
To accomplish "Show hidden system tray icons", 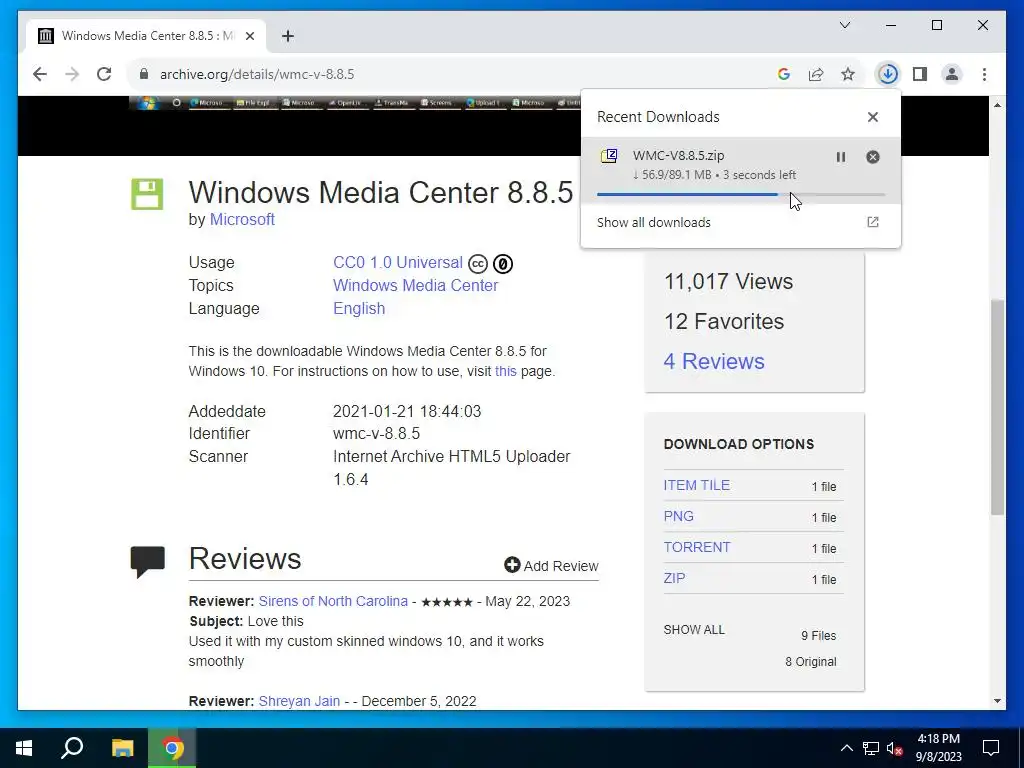I will click(846, 748).
